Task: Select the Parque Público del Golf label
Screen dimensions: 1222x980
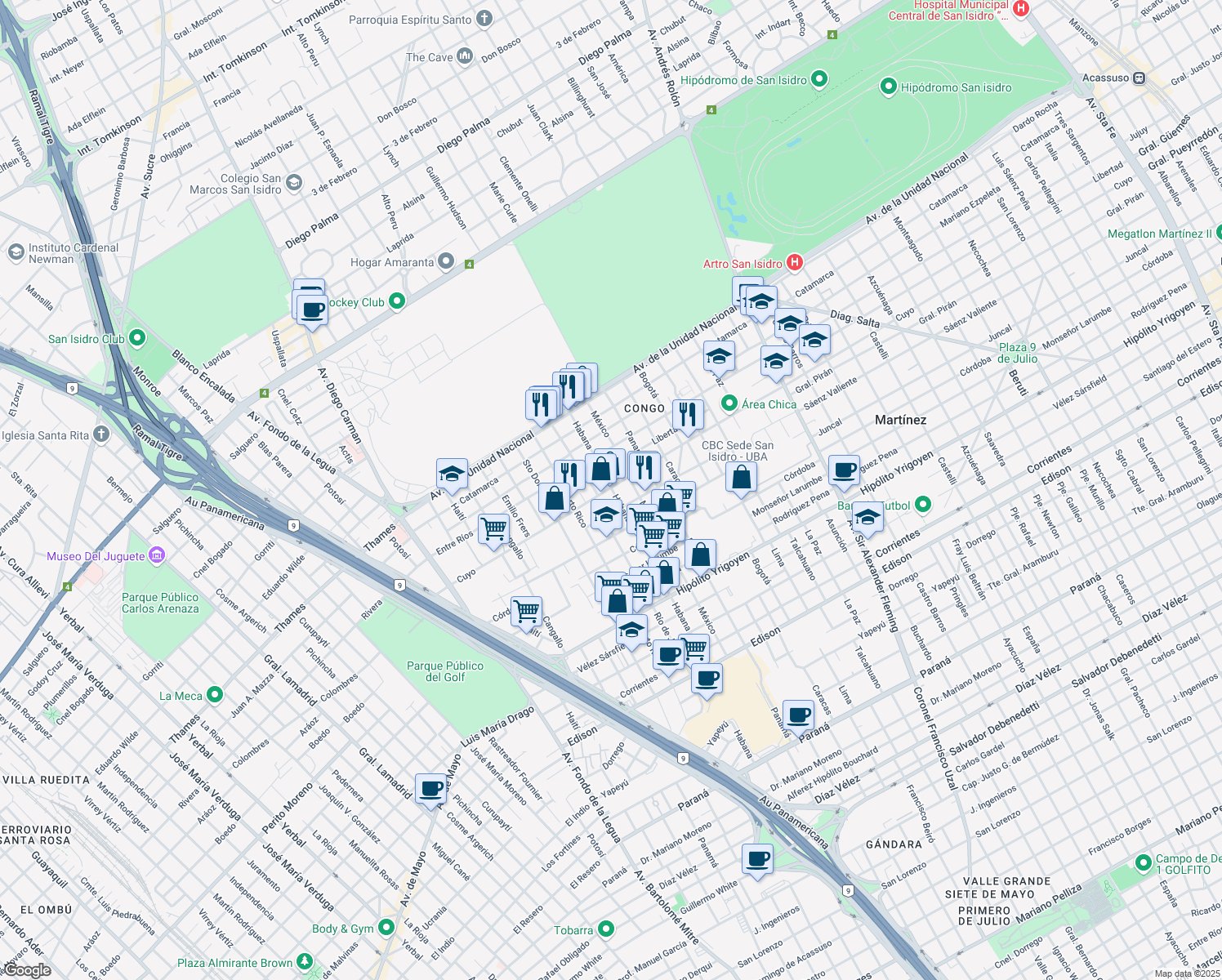Action: point(445,671)
